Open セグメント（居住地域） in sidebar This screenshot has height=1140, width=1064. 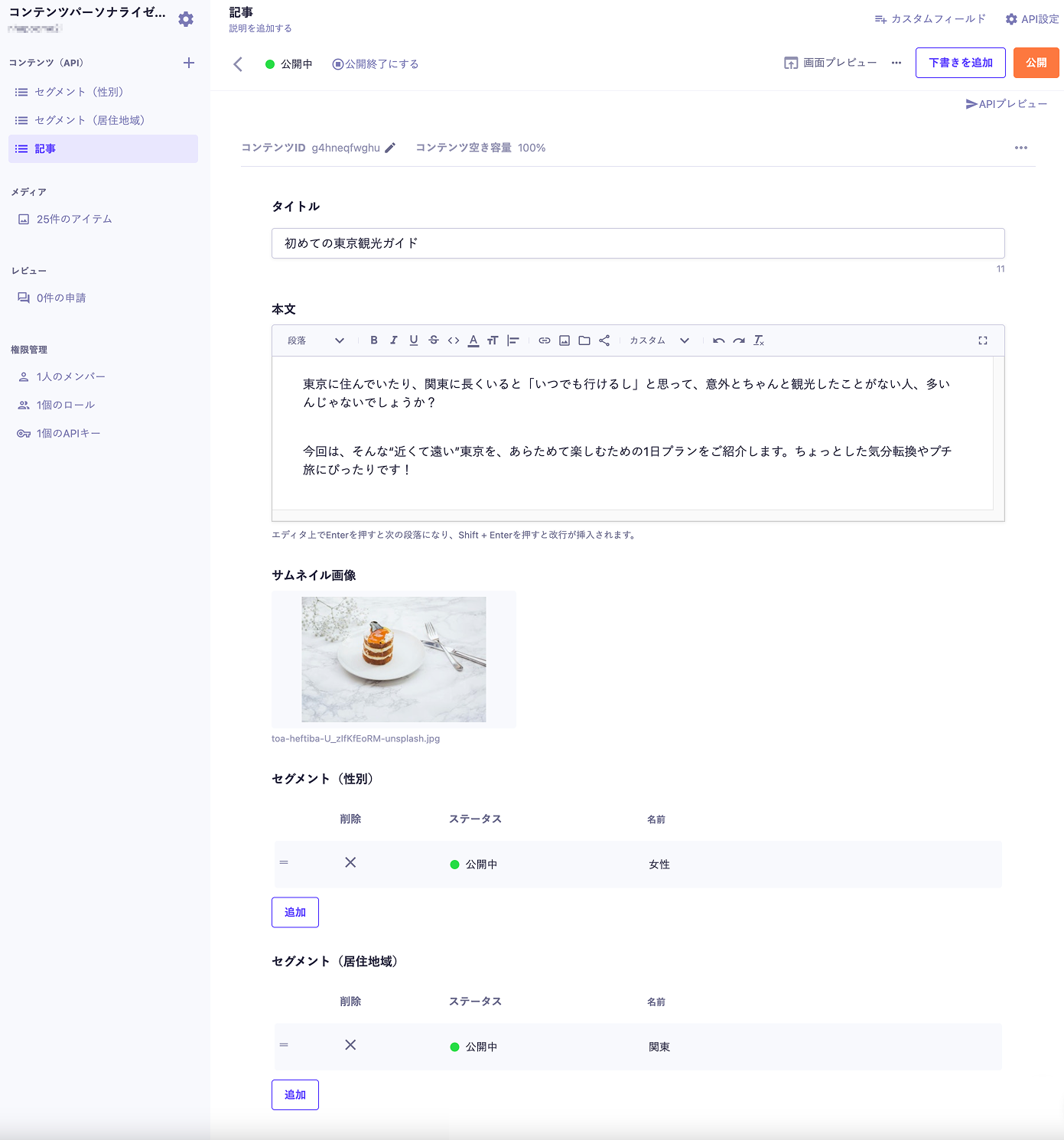click(89, 120)
